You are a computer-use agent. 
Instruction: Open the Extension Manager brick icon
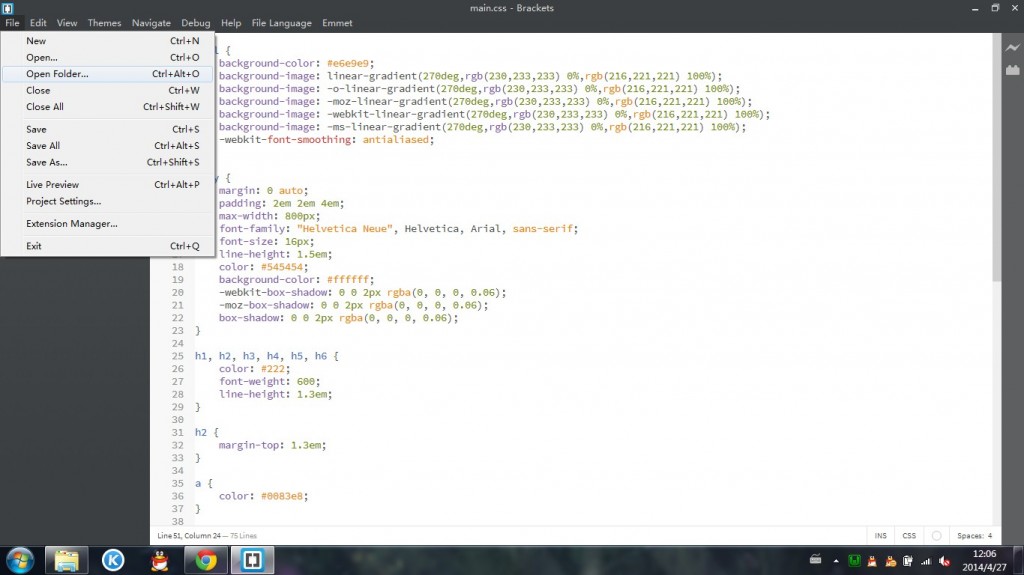1012,70
